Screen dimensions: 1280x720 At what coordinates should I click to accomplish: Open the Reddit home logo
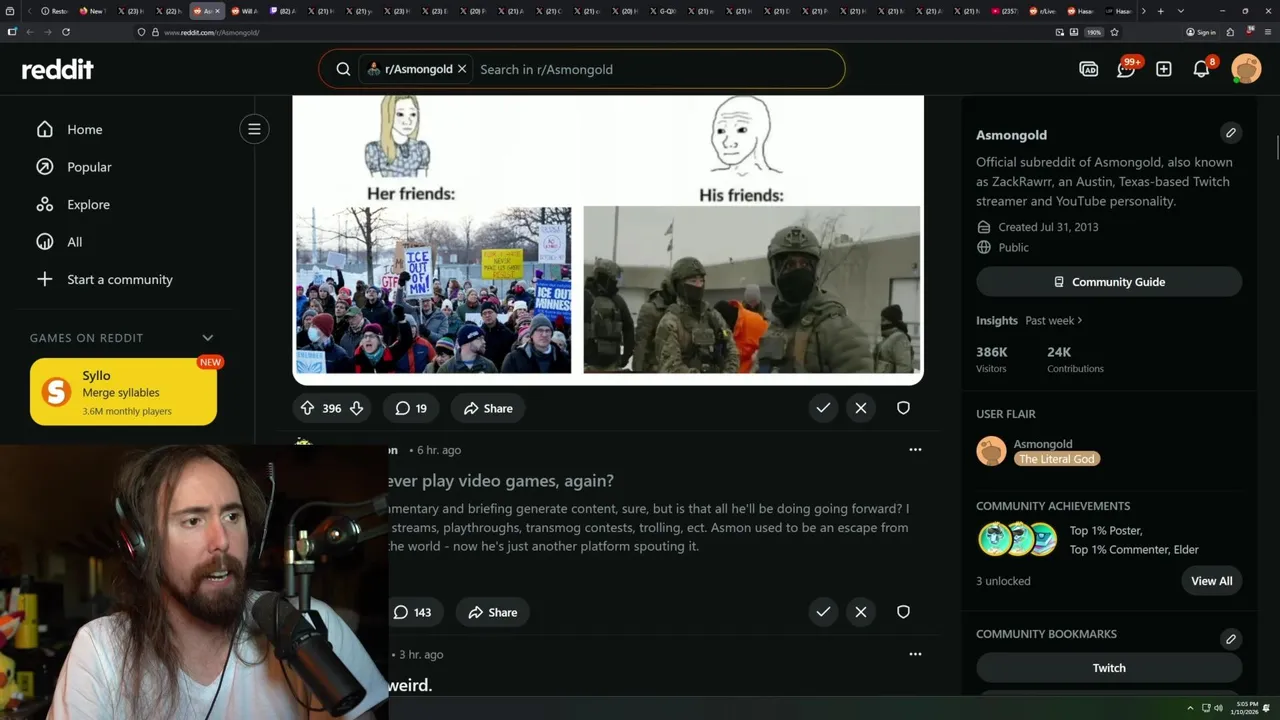58,69
